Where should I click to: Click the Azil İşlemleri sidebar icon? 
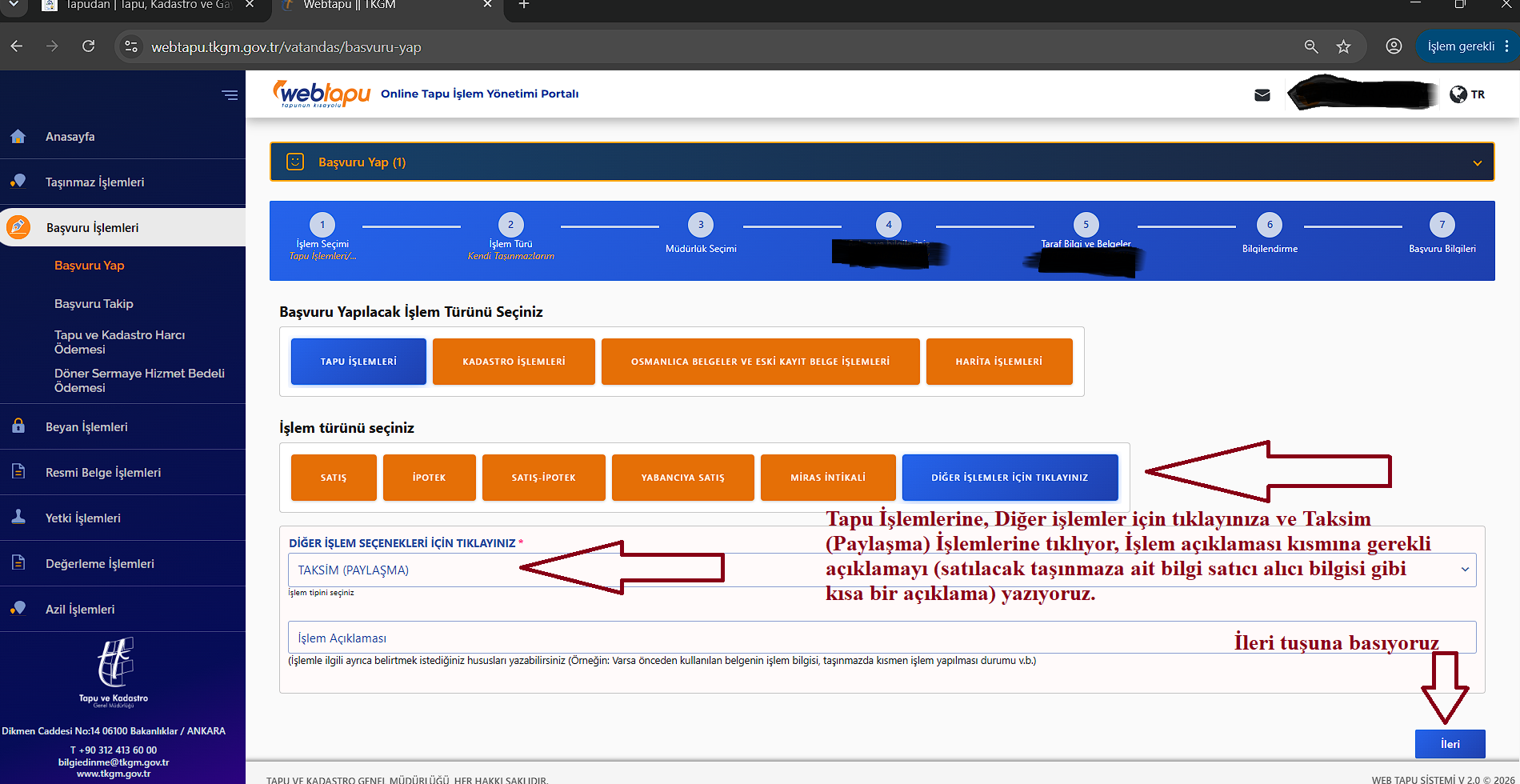pyautogui.click(x=18, y=608)
